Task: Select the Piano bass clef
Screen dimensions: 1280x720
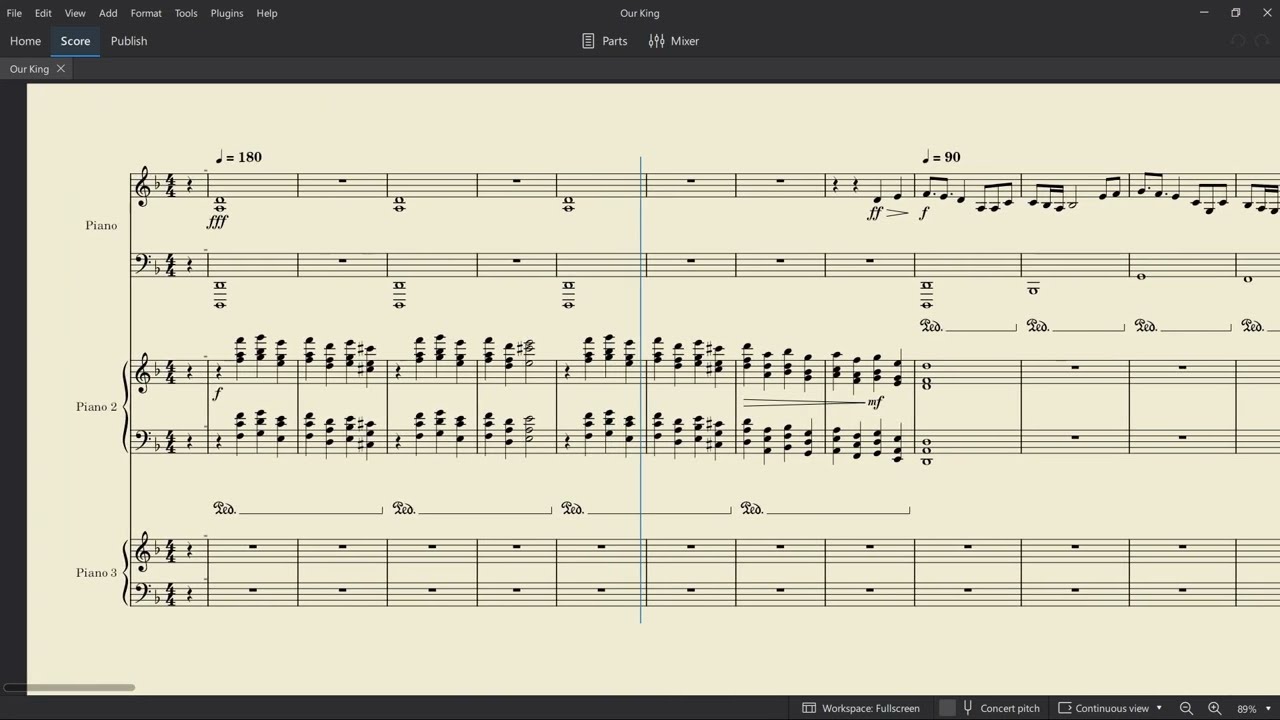Action: point(143,263)
